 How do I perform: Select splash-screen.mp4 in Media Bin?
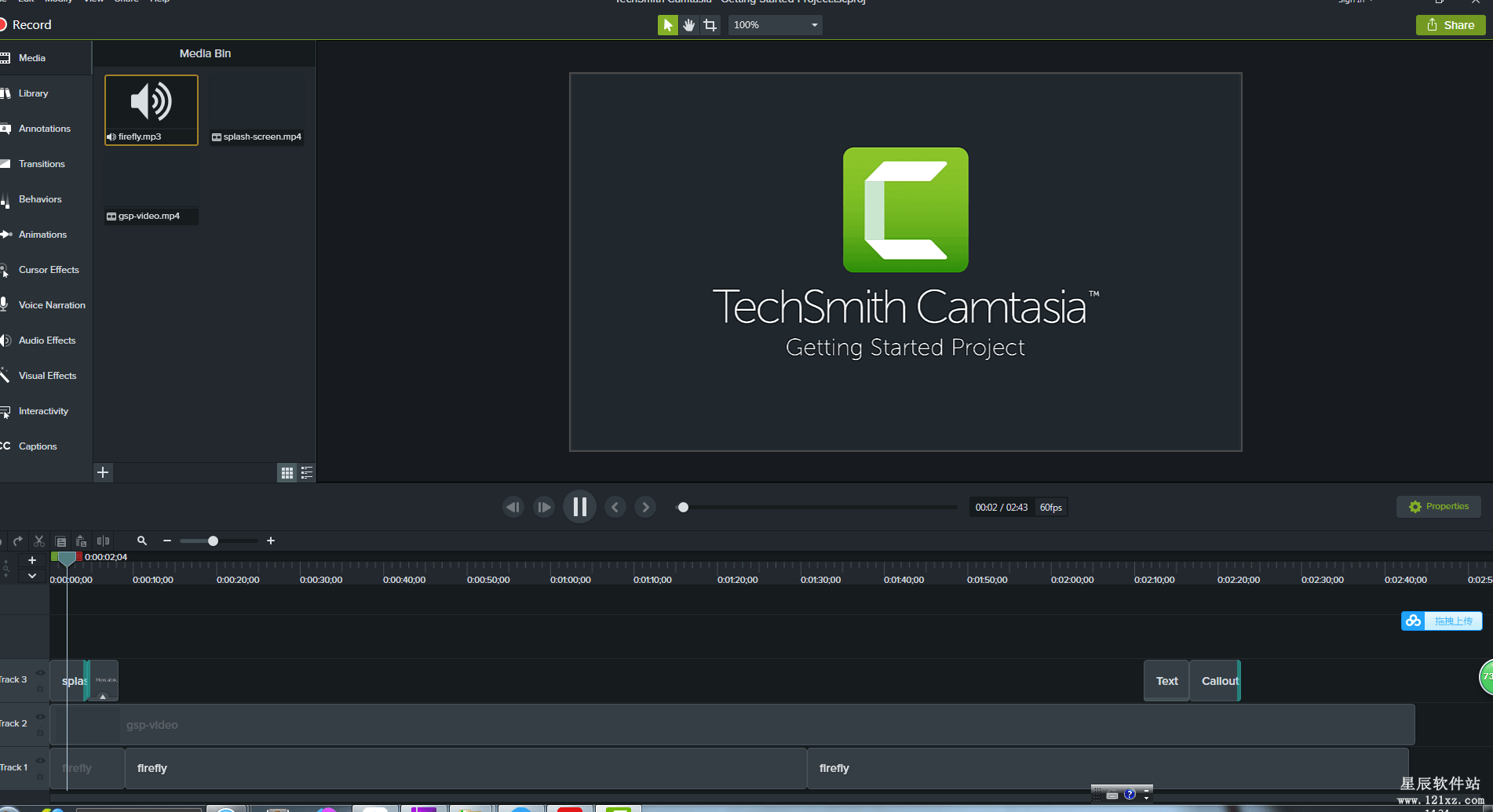[x=257, y=110]
